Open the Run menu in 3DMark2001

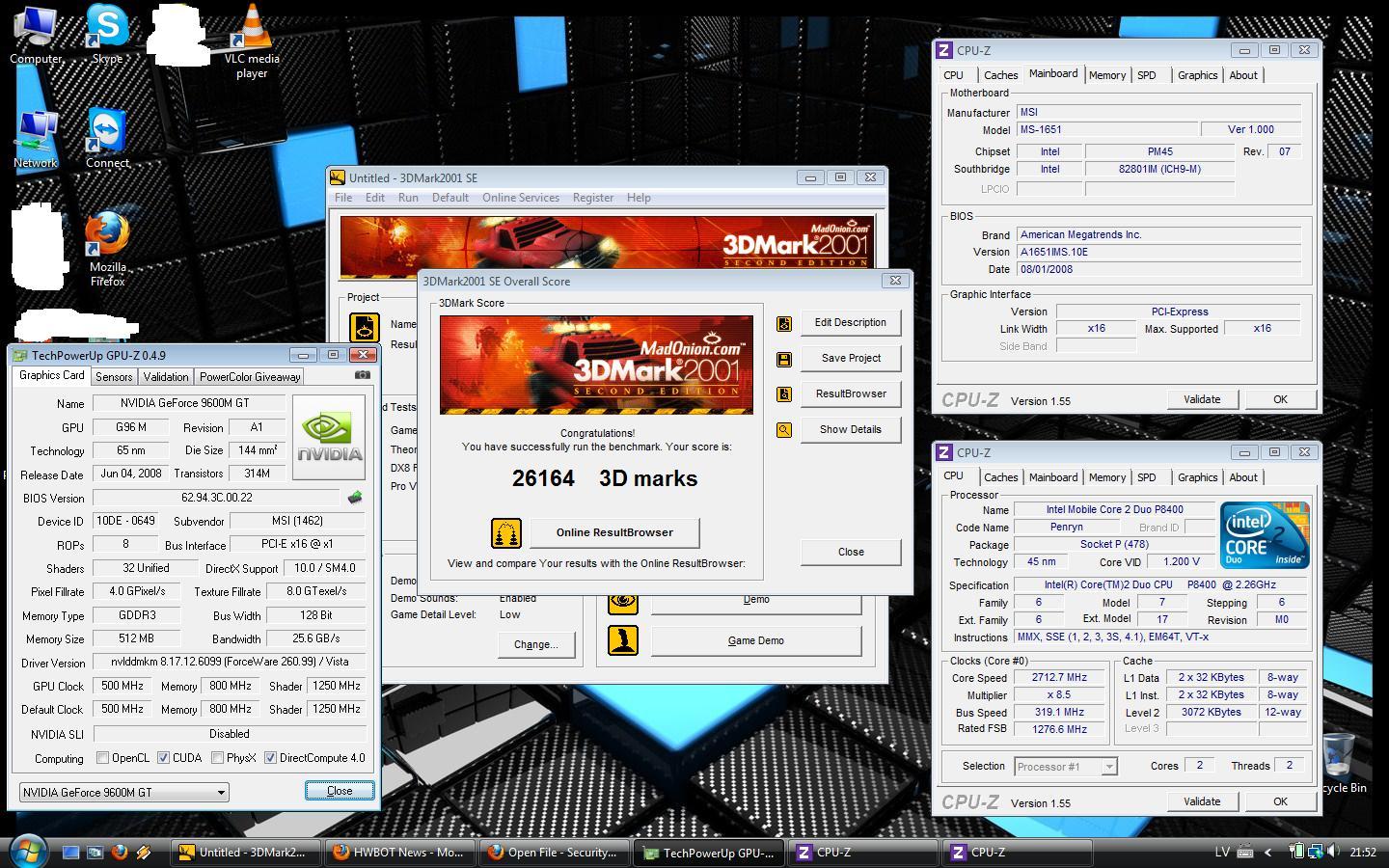point(408,198)
